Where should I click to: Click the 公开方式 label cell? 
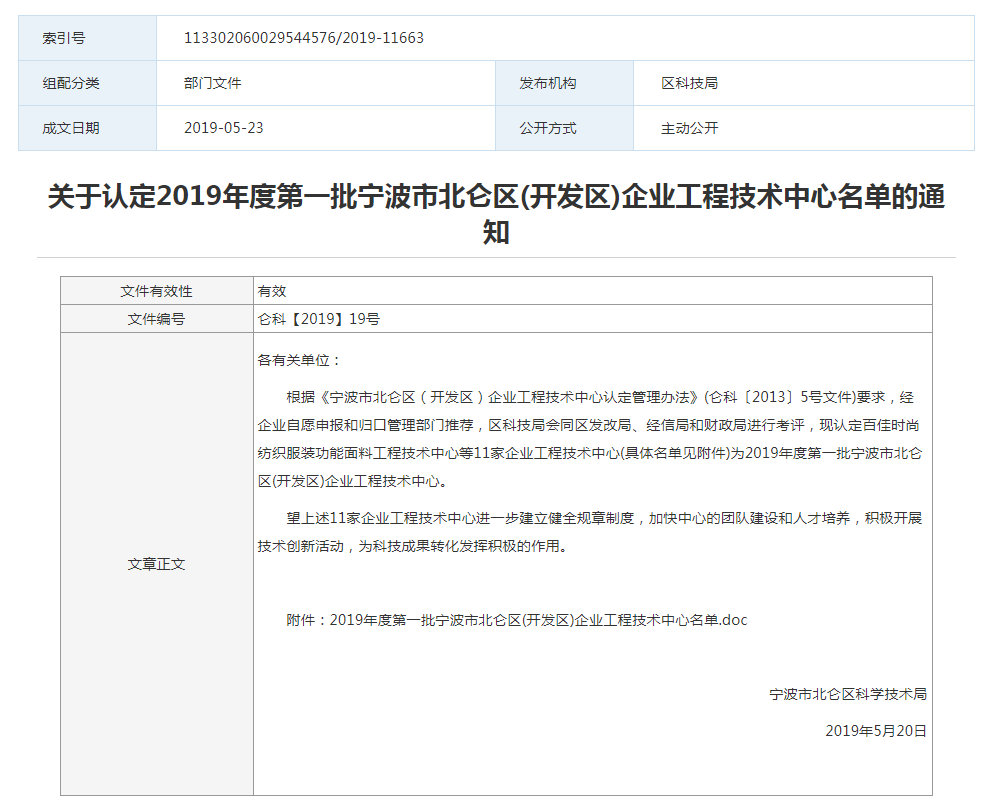[x=547, y=128]
